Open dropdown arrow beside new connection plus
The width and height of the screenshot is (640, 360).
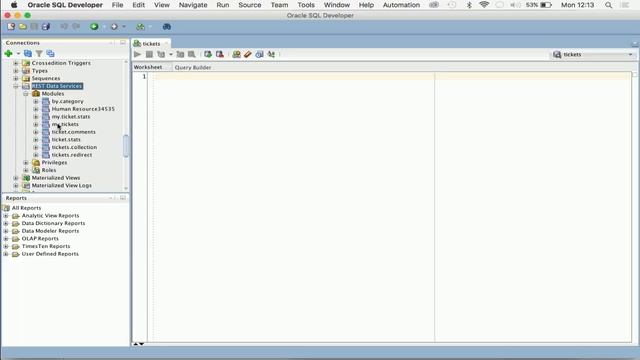click(18, 53)
